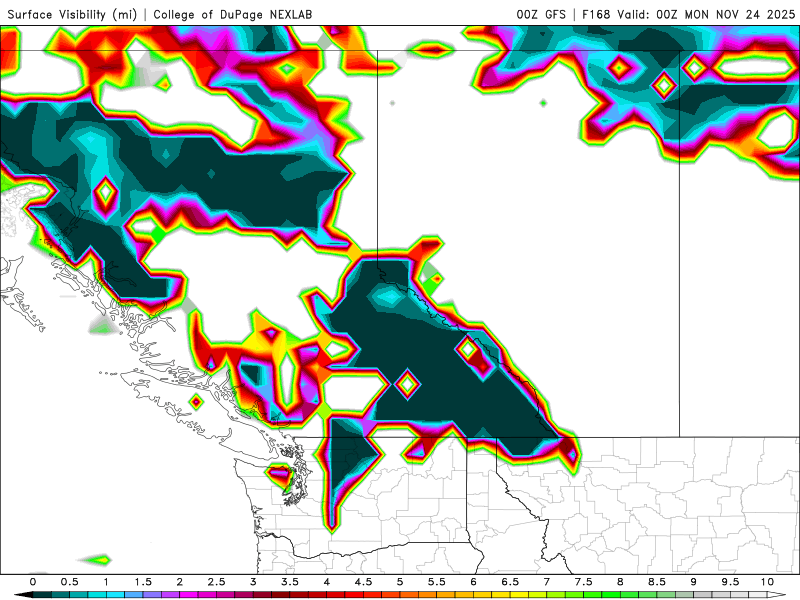Click the colorbar label "8.5"
Screen dimensions: 800x600
pos(657,582)
